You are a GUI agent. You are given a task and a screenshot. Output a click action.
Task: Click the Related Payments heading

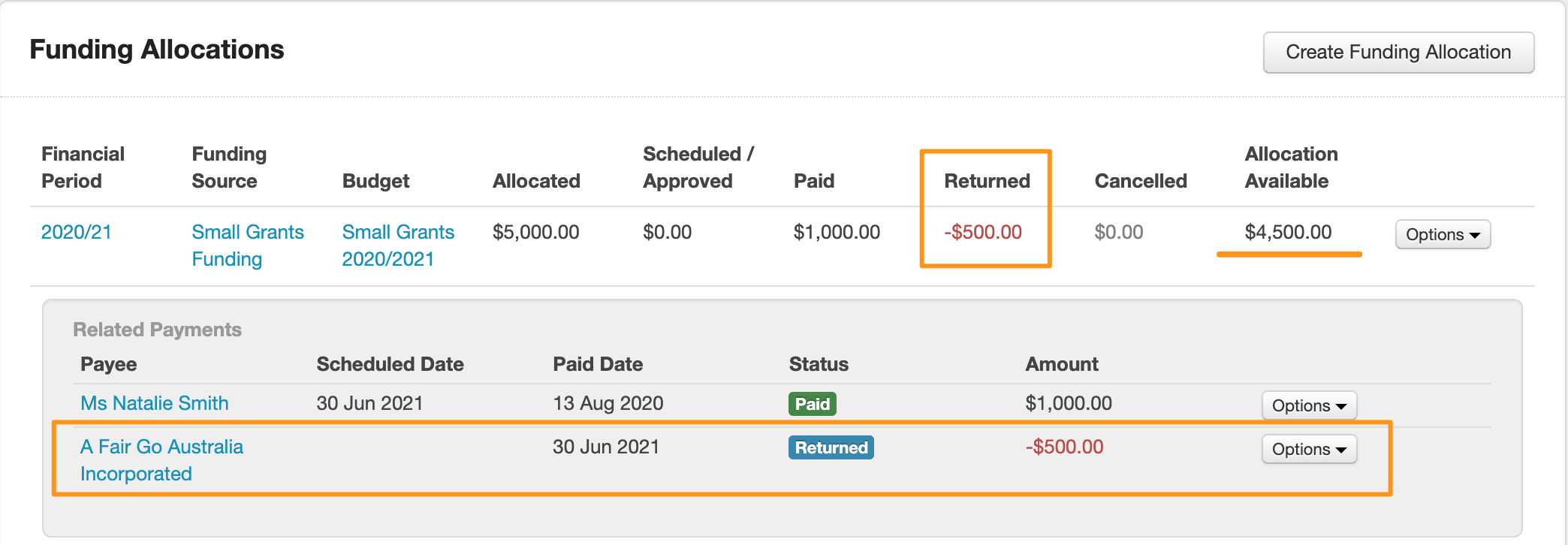157,330
